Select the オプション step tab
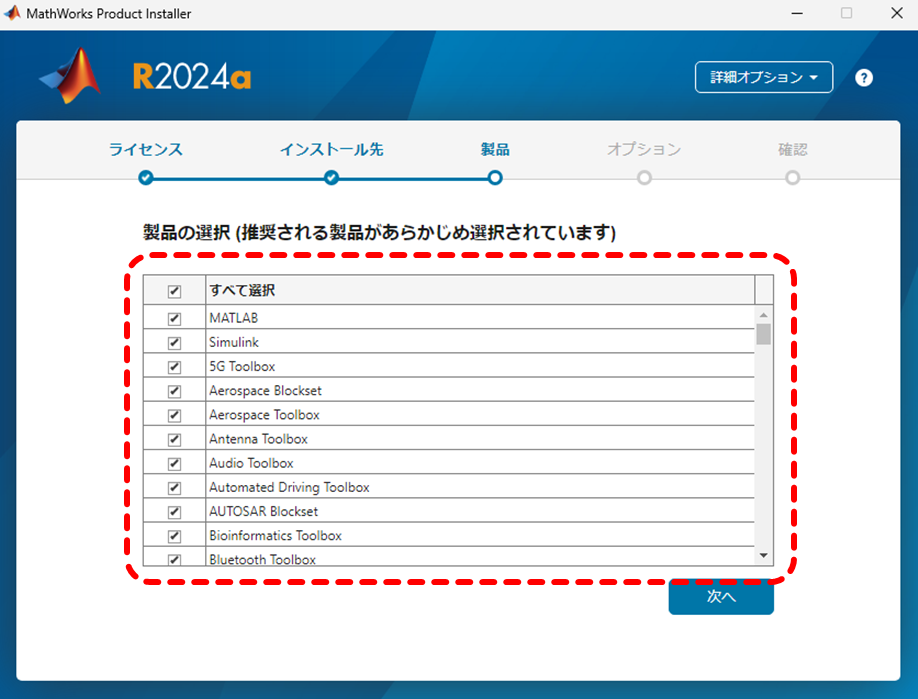The image size is (918, 699). pyautogui.click(x=644, y=149)
